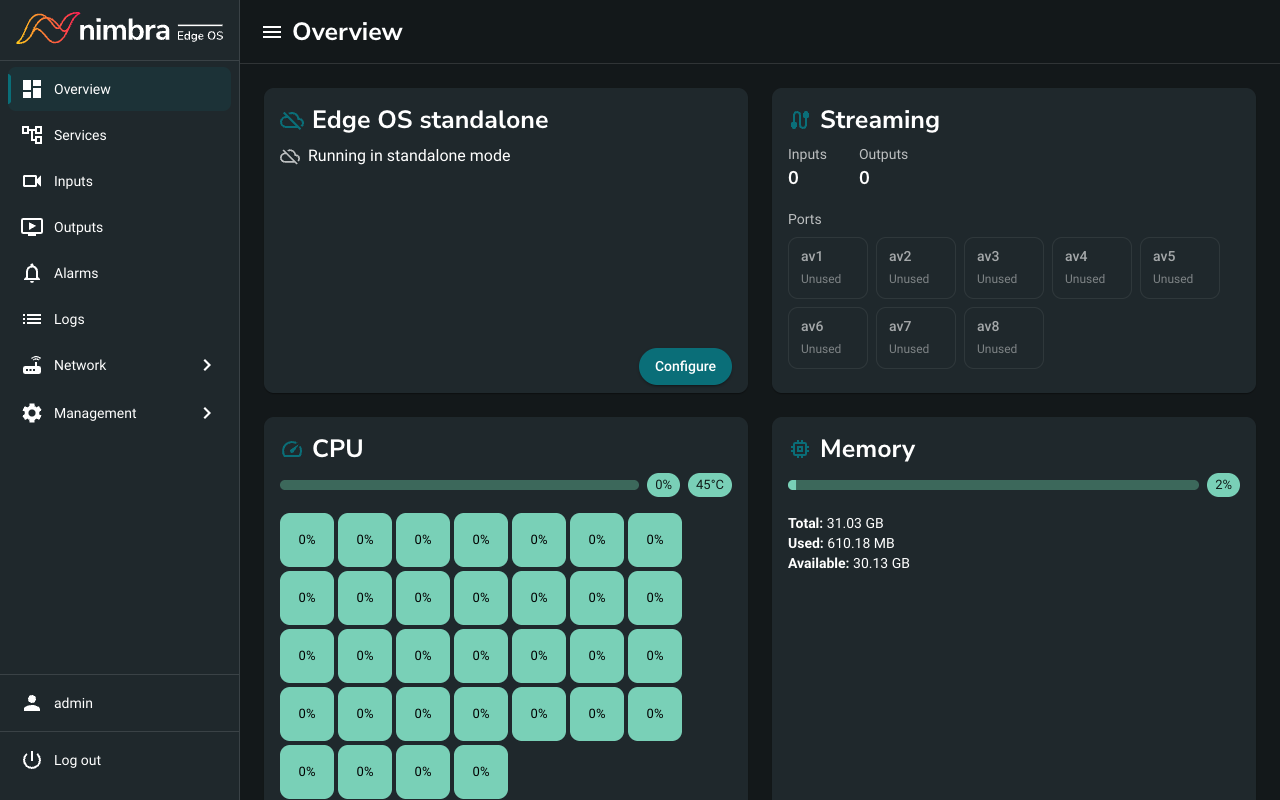Click the Log out power icon
The height and width of the screenshot is (800, 1280).
pyautogui.click(x=32, y=760)
